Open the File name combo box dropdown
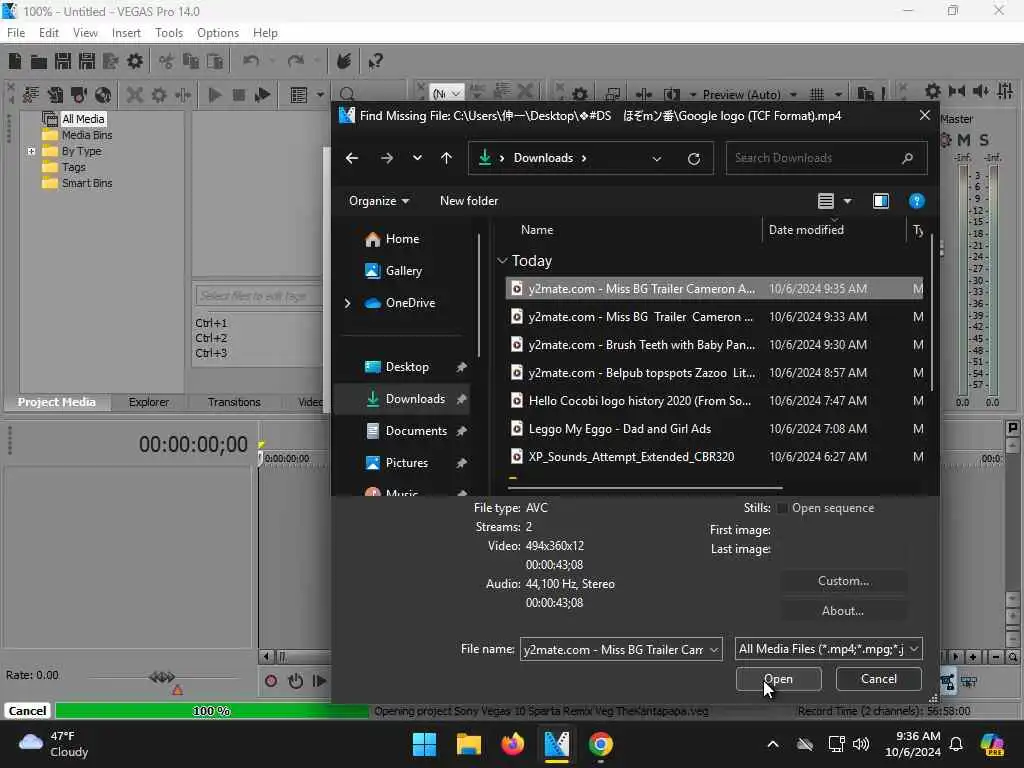The width and height of the screenshot is (1024, 768). [x=714, y=649]
